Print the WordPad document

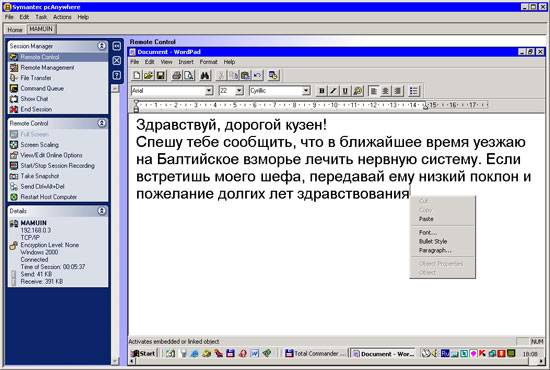pyautogui.click(x=176, y=75)
